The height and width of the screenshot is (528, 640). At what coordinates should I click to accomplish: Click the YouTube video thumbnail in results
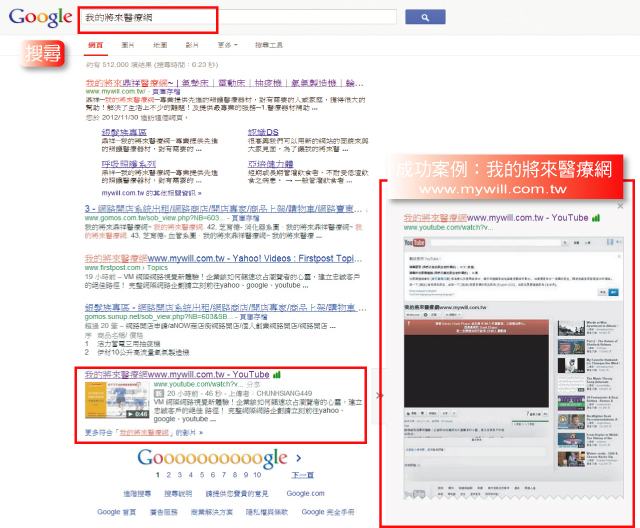(117, 400)
